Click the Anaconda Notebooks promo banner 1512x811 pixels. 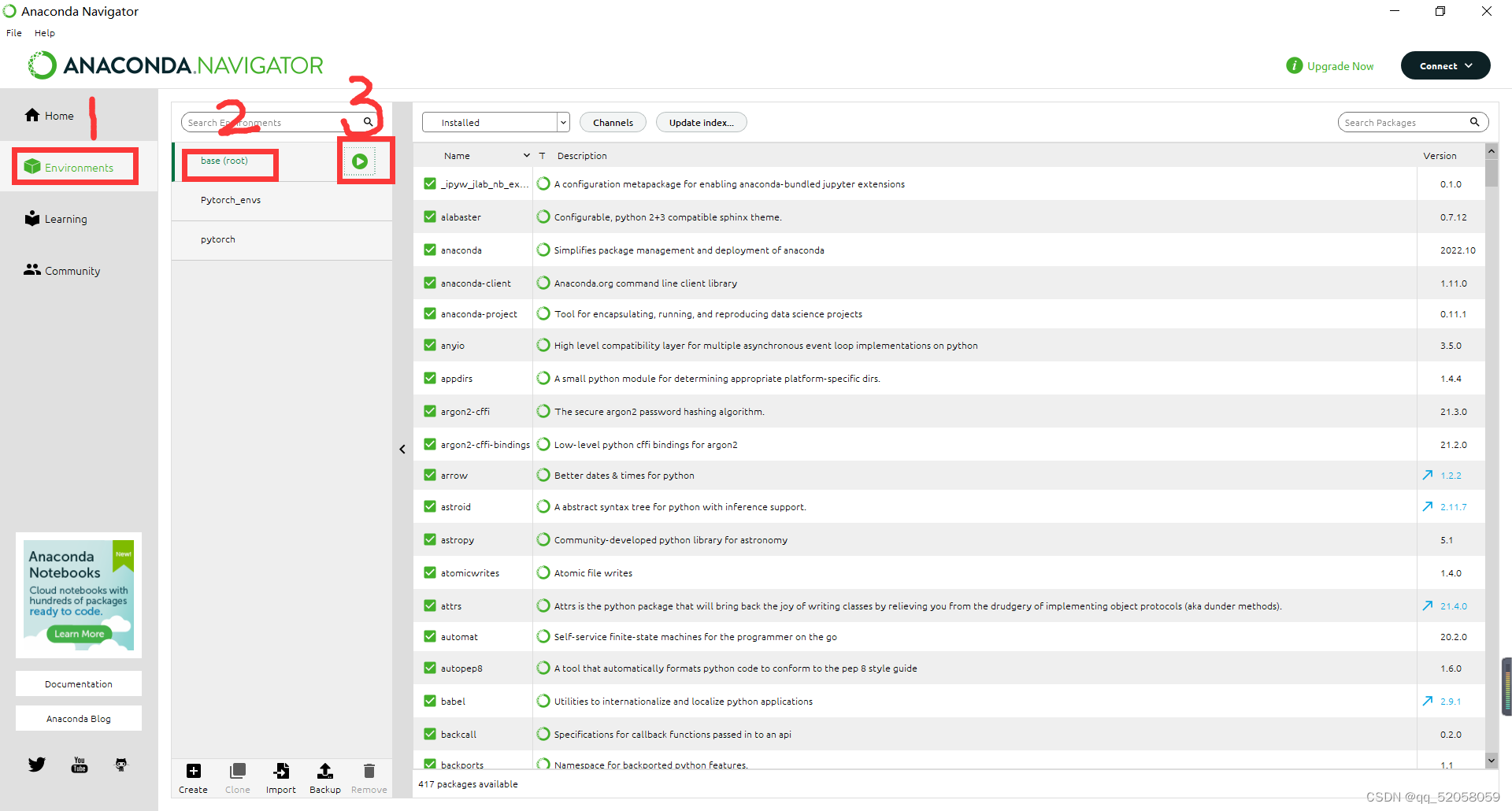pyautogui.click(x=79, y=594)
